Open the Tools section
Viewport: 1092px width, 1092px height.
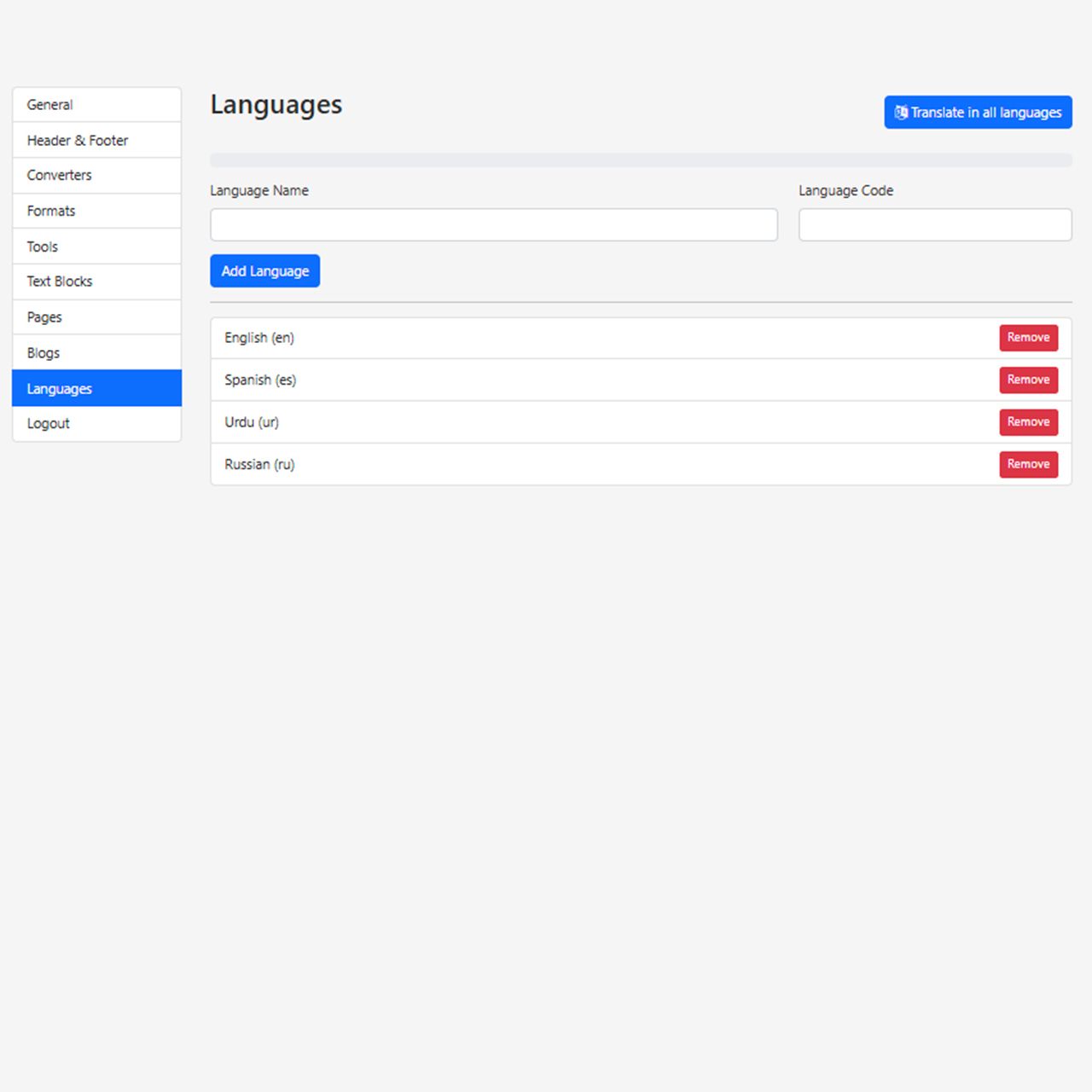[97, 247]
